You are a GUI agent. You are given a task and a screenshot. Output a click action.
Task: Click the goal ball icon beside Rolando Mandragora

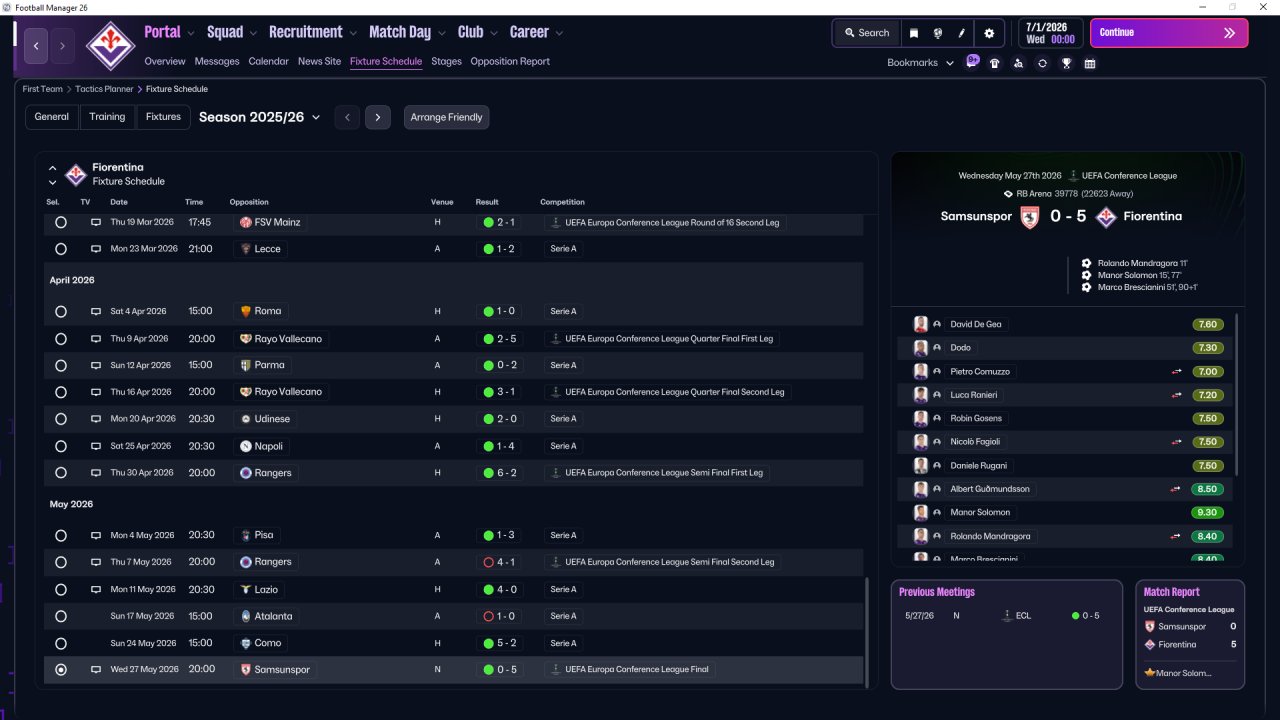pyautogui.click(x=1087, y=263)
